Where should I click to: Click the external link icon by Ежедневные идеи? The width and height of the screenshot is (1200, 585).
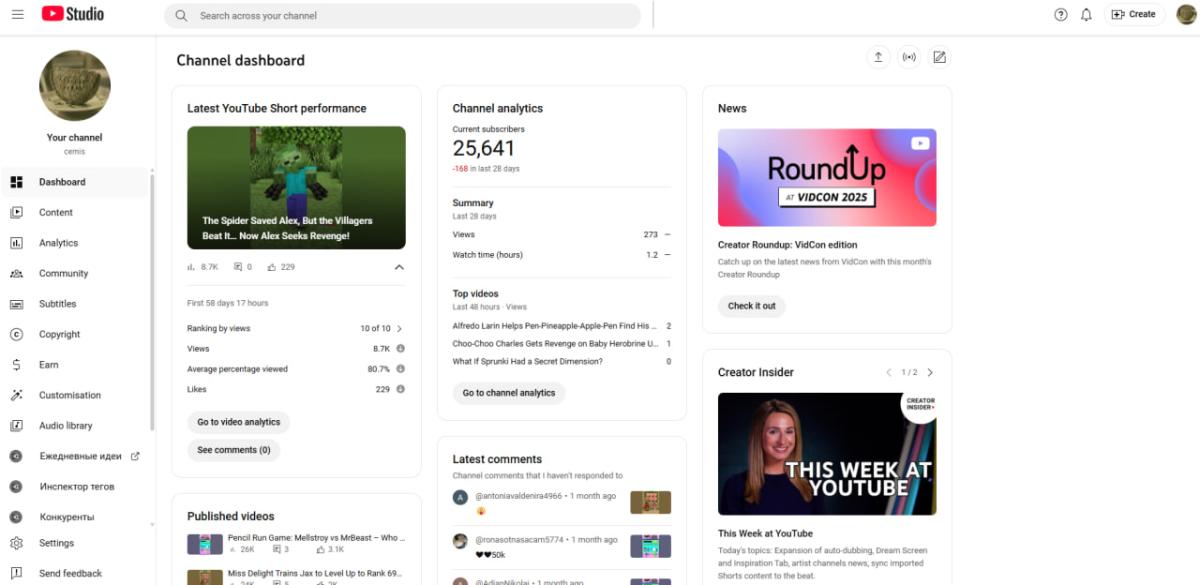135,456
